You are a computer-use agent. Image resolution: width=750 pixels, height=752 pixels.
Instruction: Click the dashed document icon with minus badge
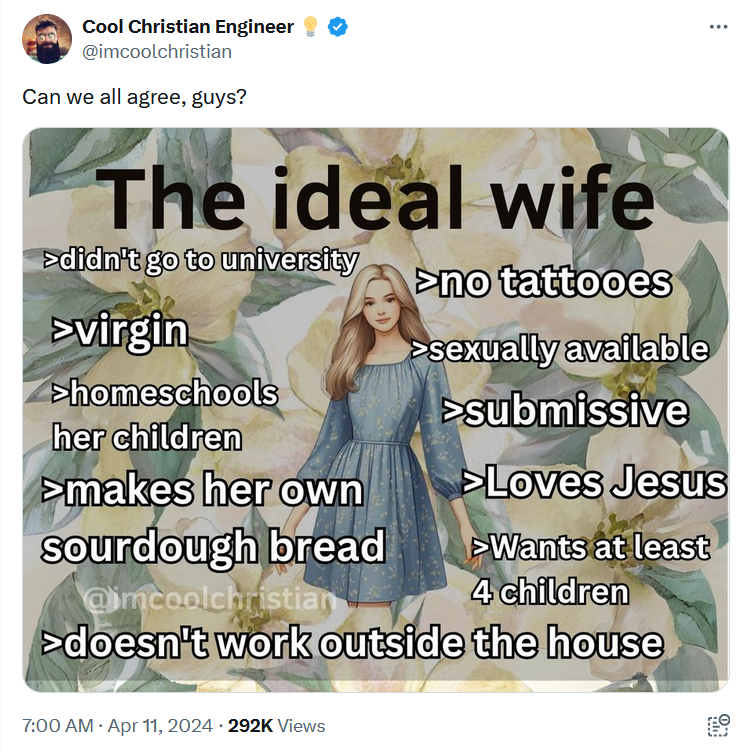[717, 726]
